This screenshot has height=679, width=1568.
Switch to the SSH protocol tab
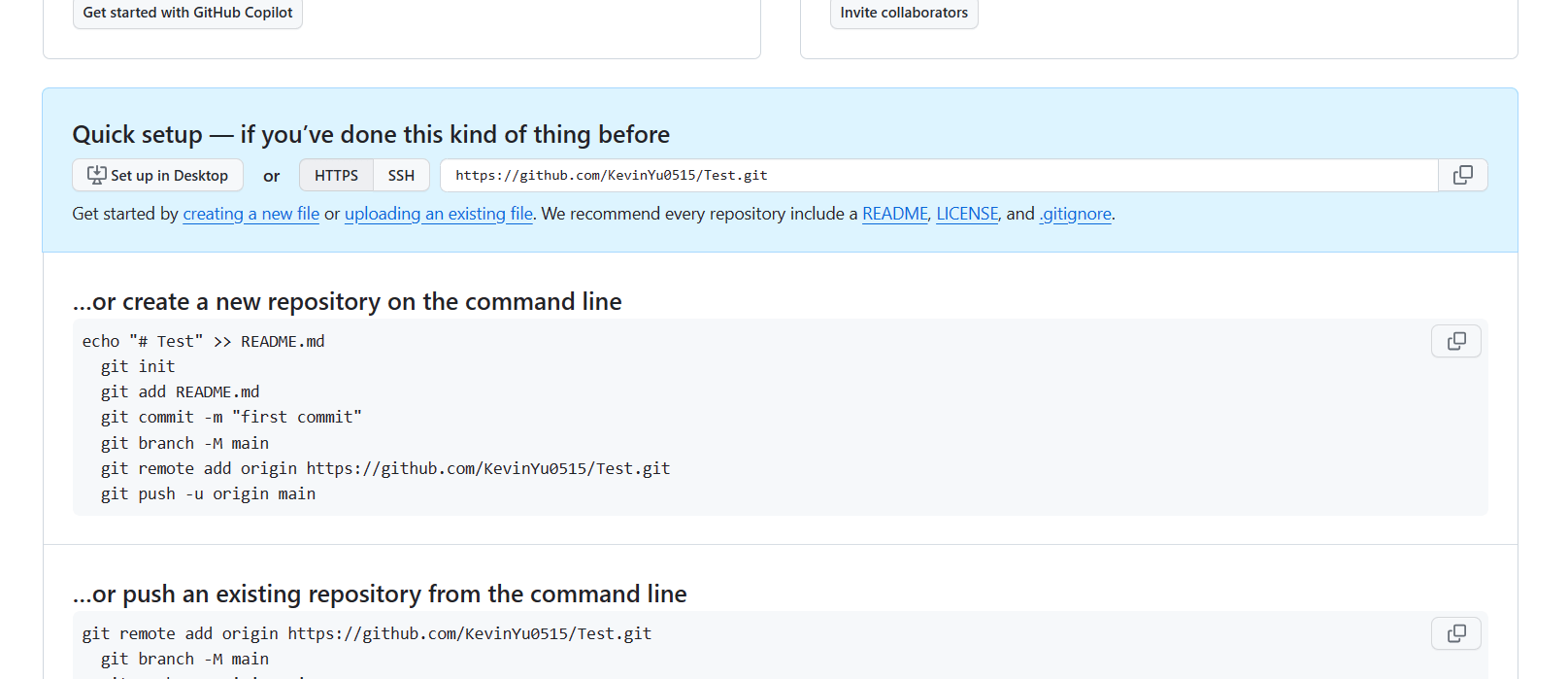tap(401, 175)
